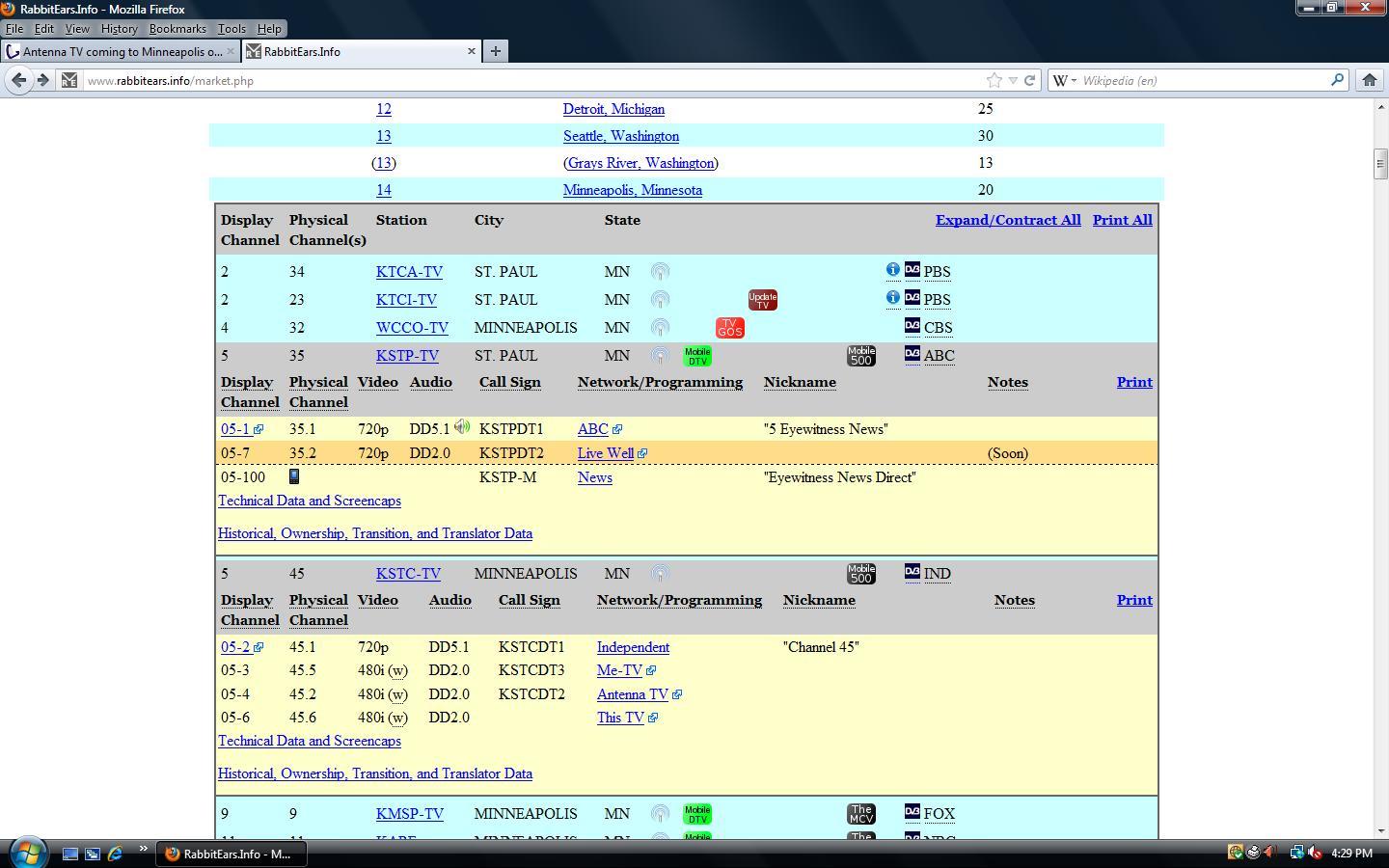Click the blue info icon in KTCI-TV row
Viewport: 1389px width, 868px height.
892,298
